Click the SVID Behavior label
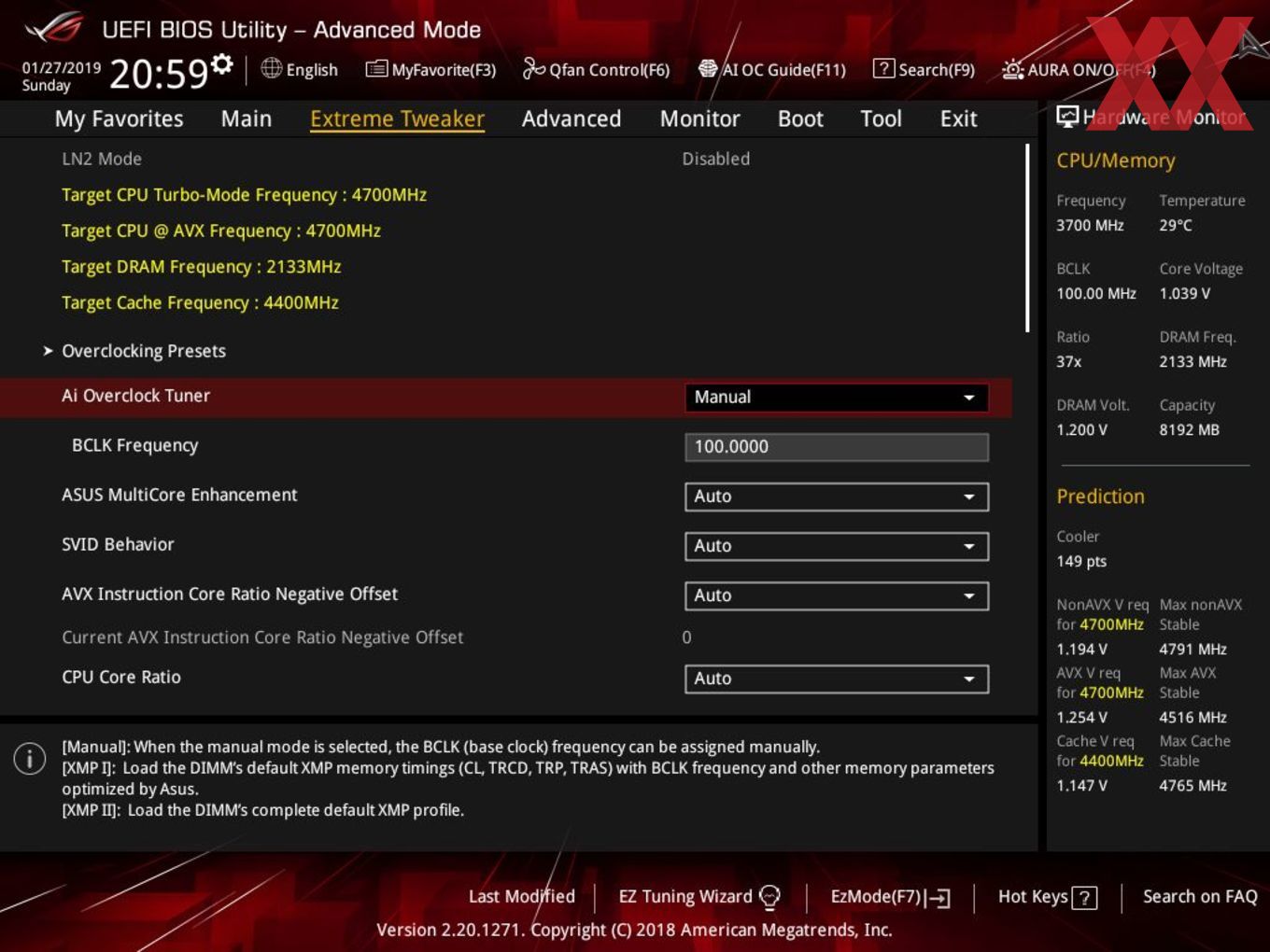 (118, 544)
